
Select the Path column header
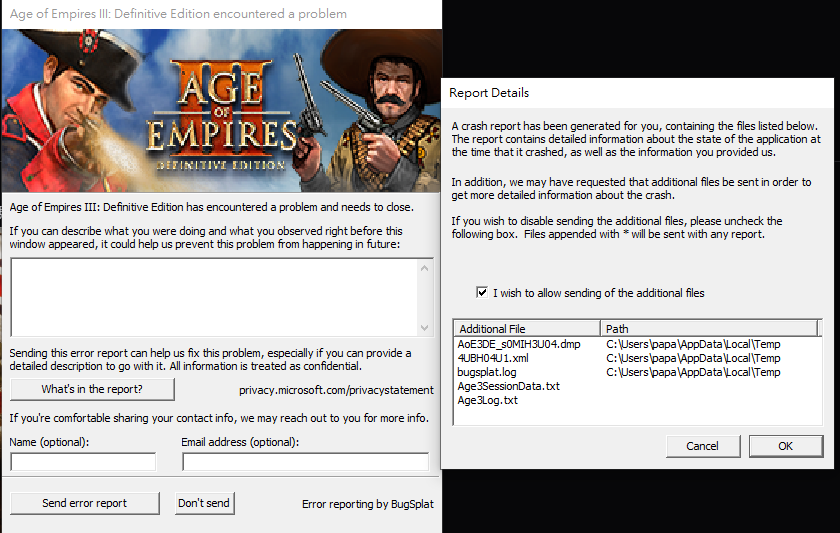click(709, 328)
